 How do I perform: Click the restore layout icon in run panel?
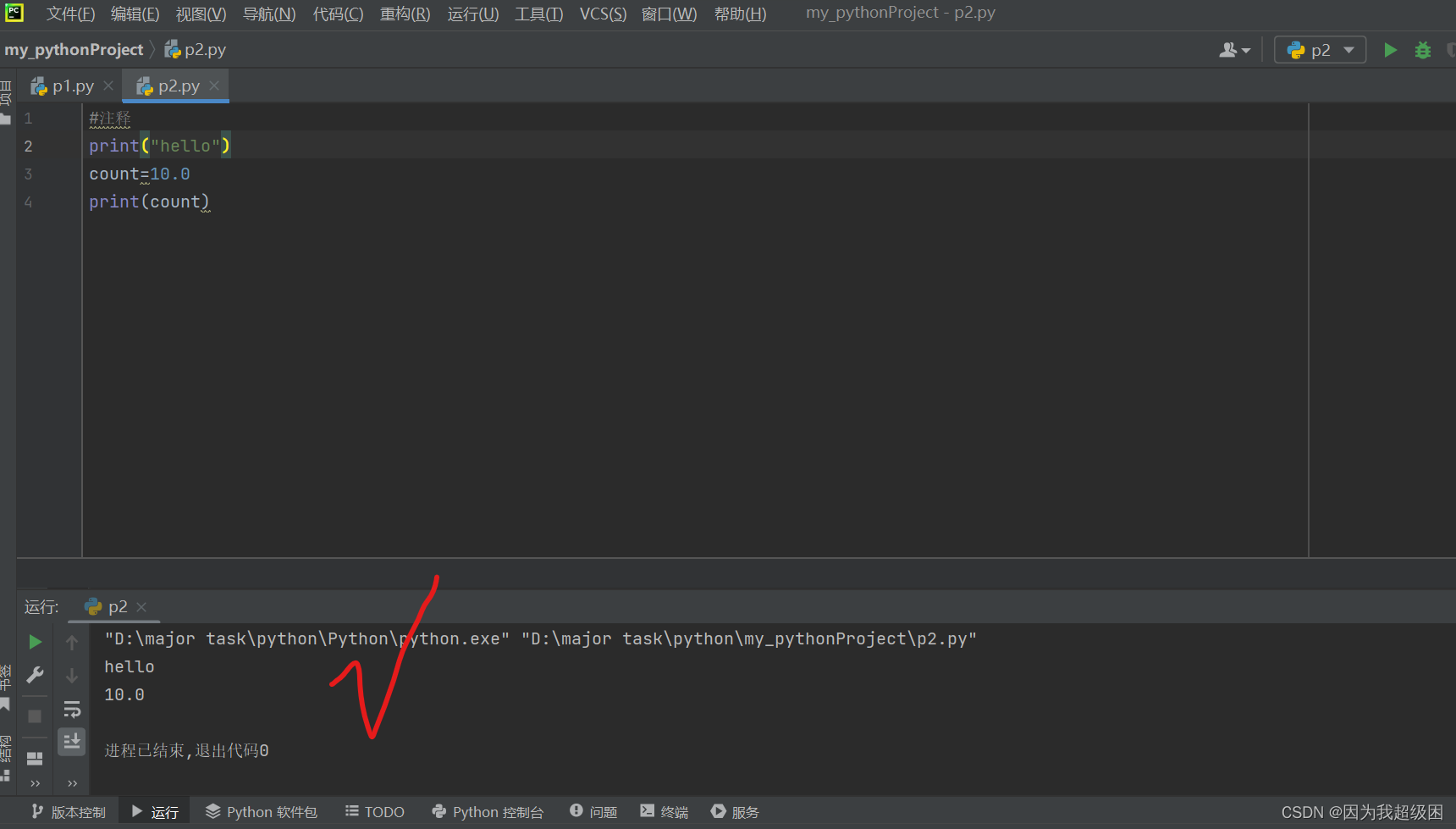click(35, 756)
